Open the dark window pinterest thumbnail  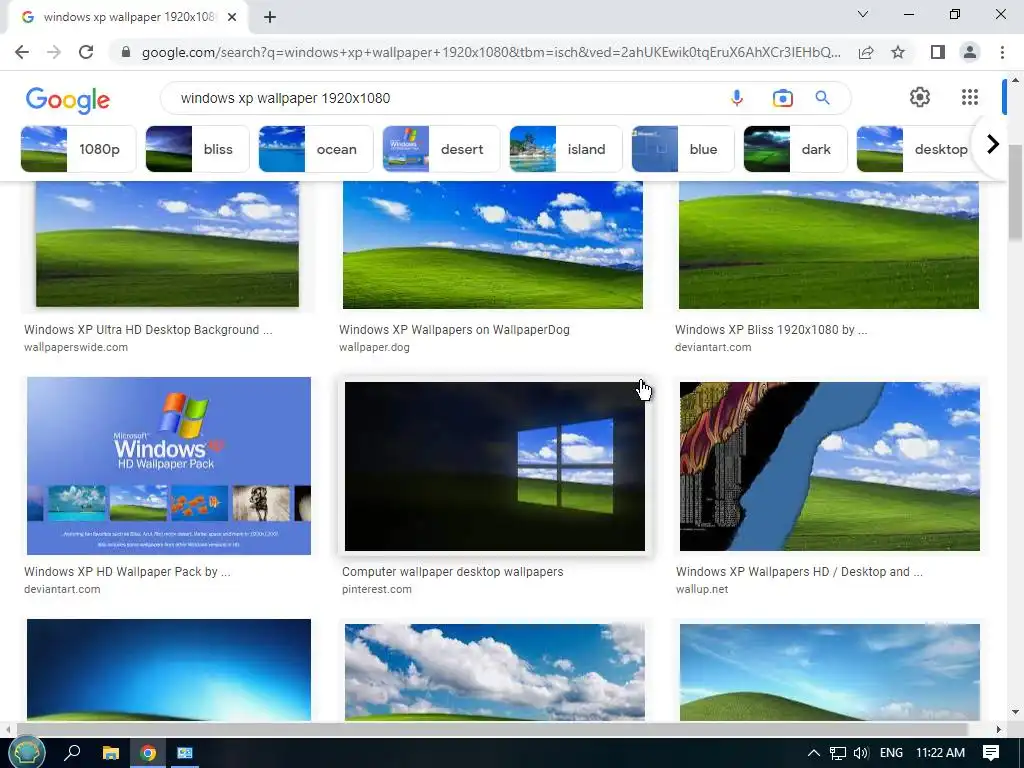point(494,466)
